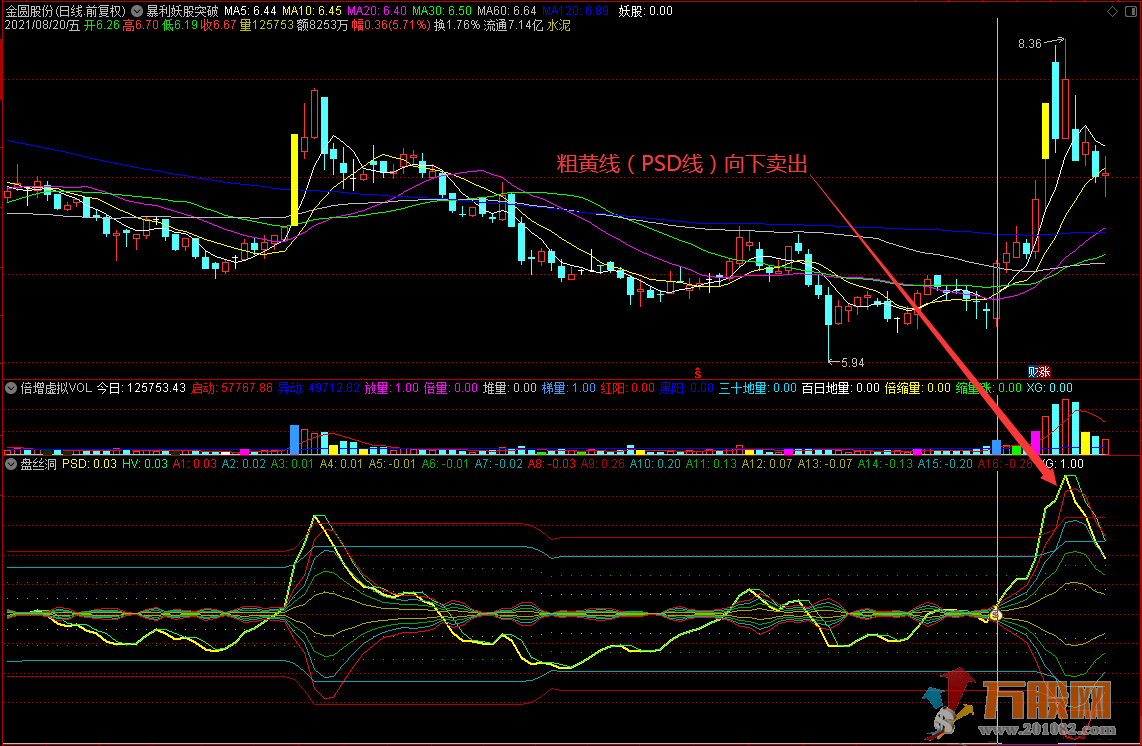Viewport: 1142px width, 746px height.
Task: Click the turnover amount 额8253万
Action: click(x=323, y=25)
